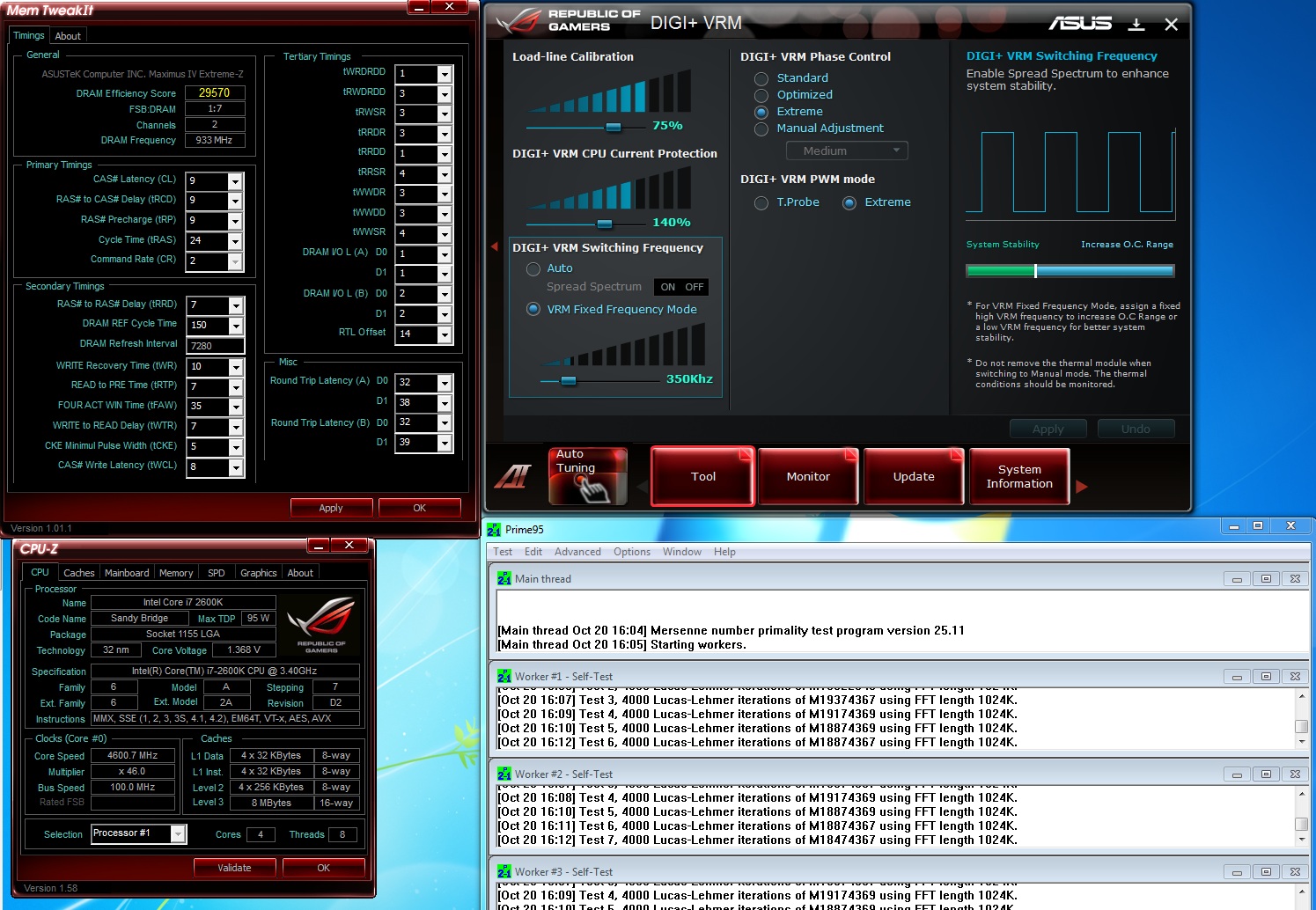
Task: Click the red right arrow beside System Information
Action: point(1082,487)
